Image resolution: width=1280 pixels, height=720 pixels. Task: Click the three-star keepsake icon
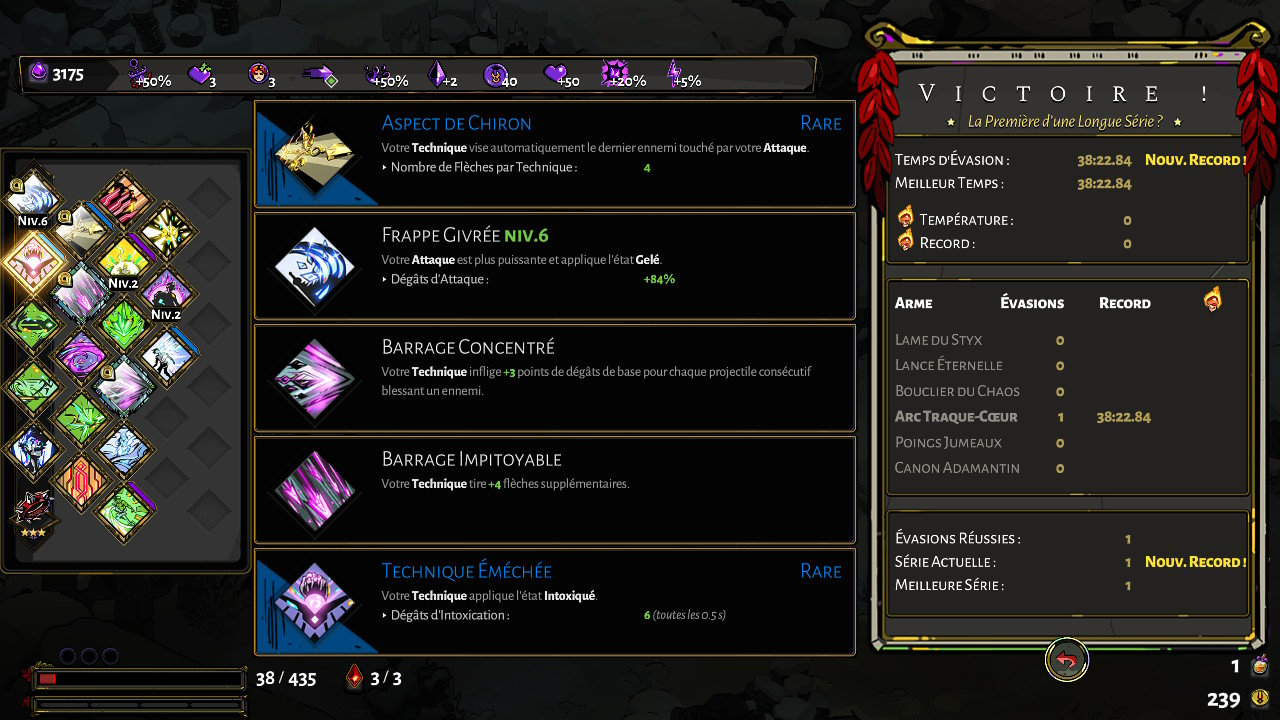(32, 512)
